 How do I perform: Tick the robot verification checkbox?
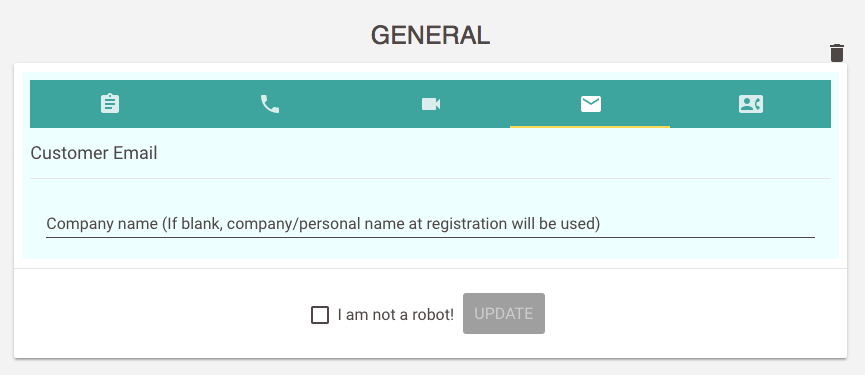pyautogui.click(x=320, y=315)
